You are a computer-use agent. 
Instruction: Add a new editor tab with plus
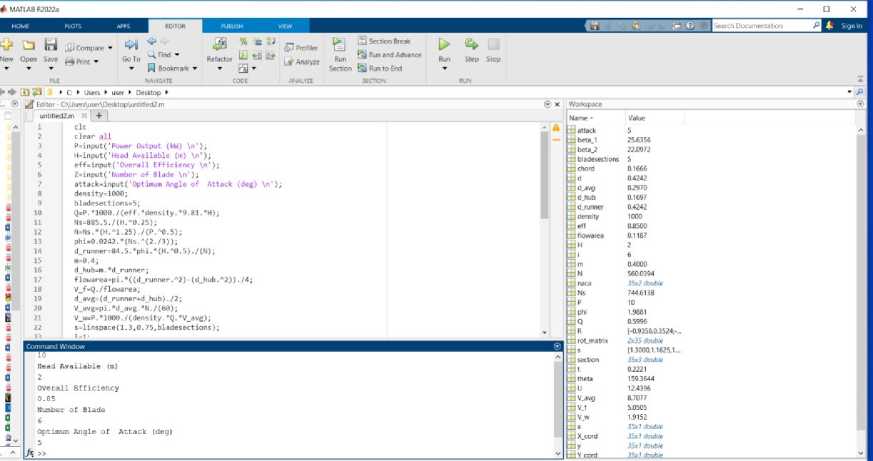[99, 115]
